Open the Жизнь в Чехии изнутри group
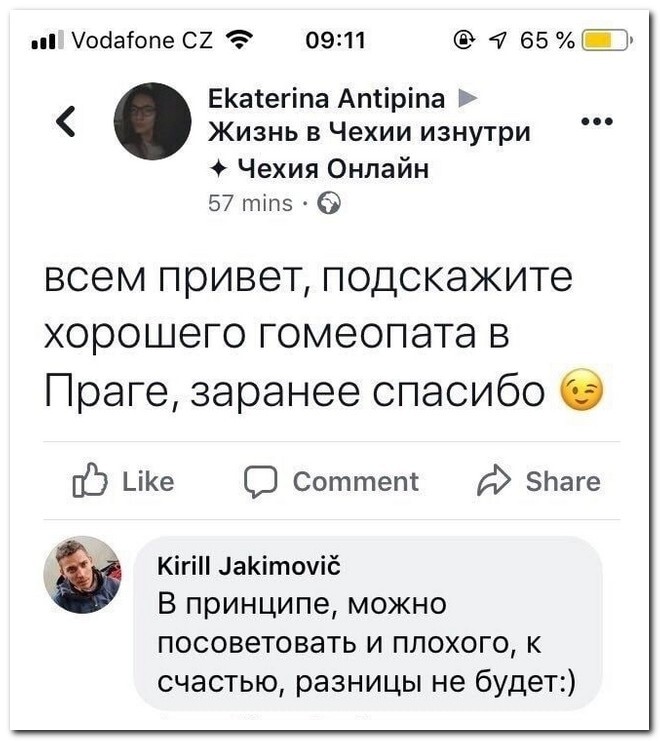 369,133
